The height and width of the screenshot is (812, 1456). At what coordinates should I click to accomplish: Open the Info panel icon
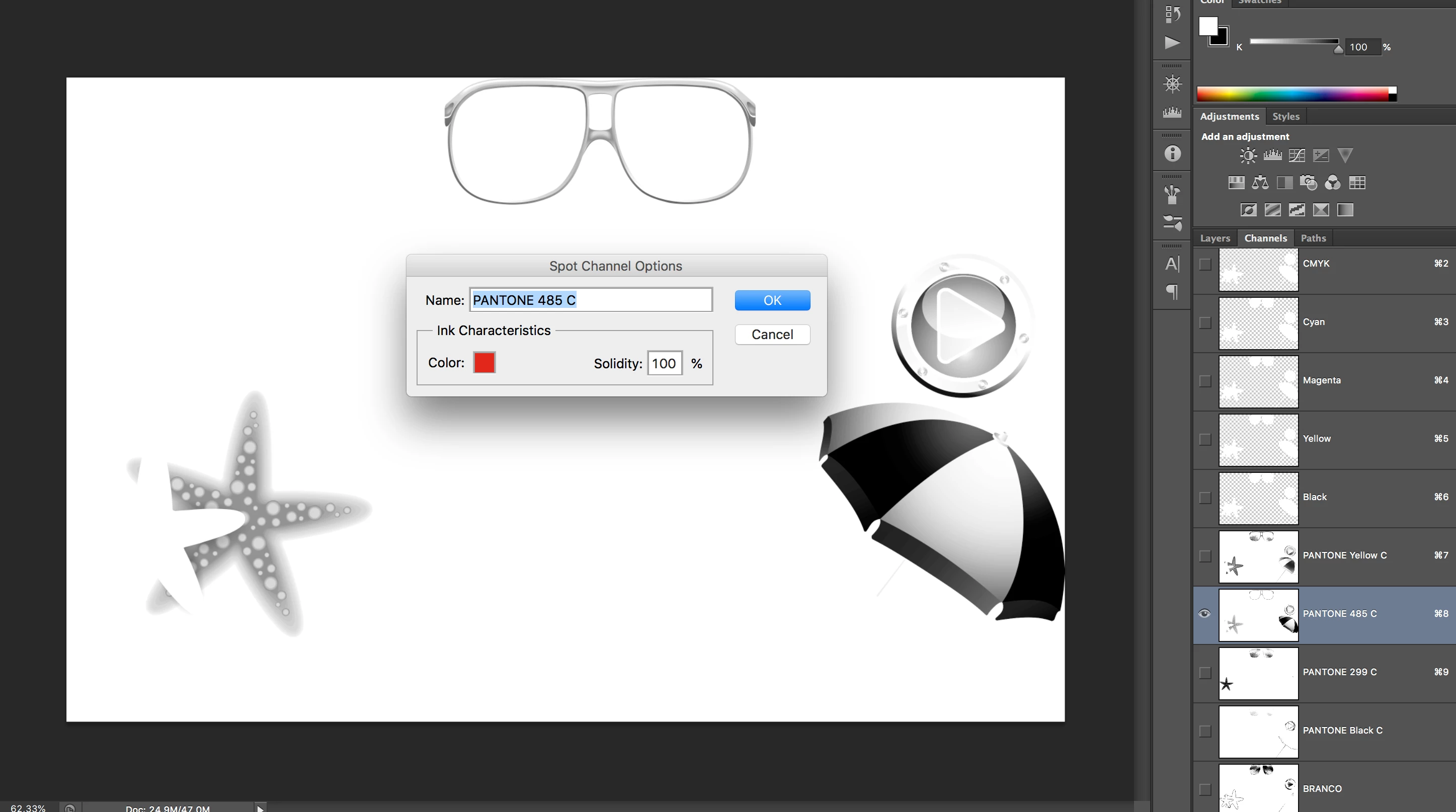coord(1172,154)
